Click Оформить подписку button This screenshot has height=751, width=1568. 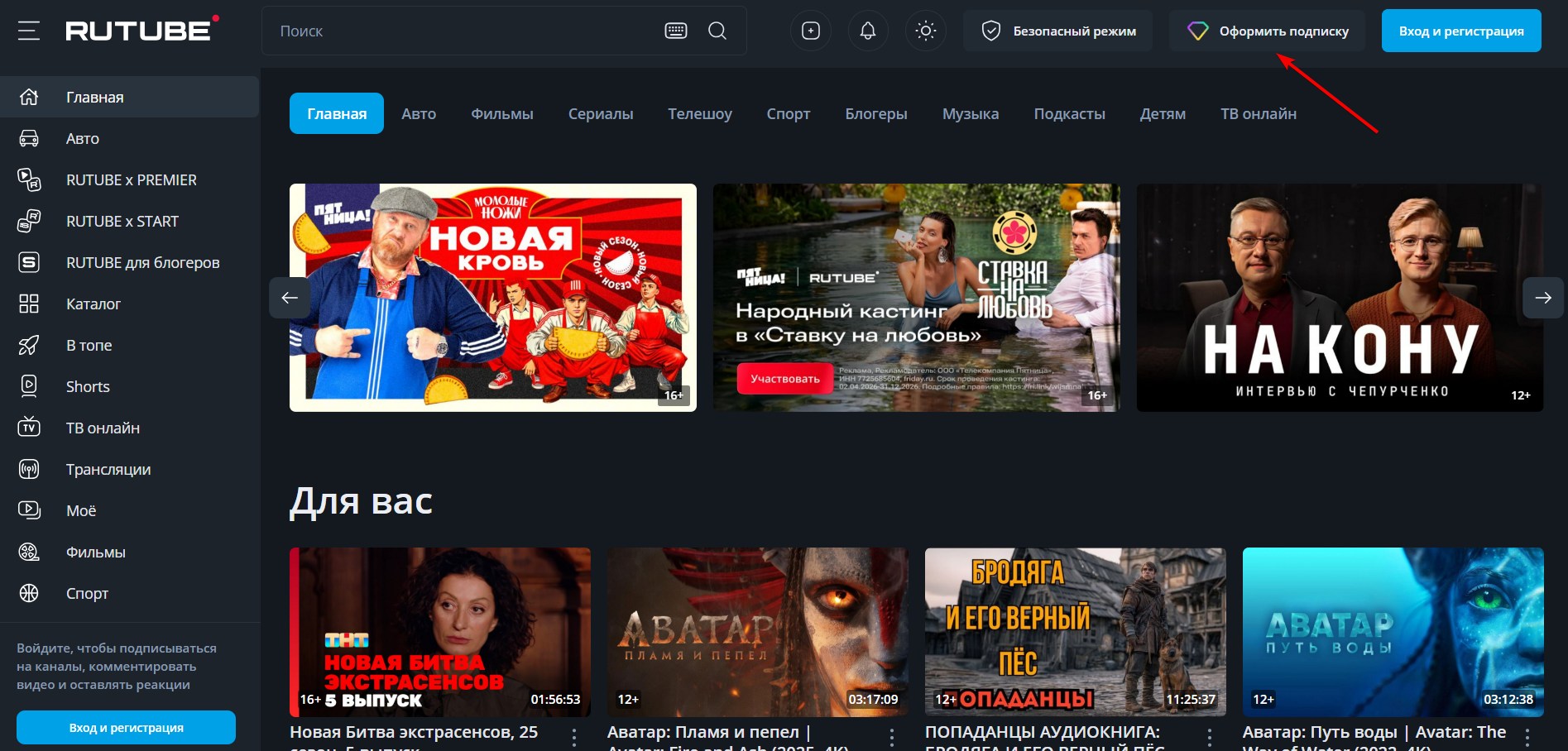[x=1267, y=31]
